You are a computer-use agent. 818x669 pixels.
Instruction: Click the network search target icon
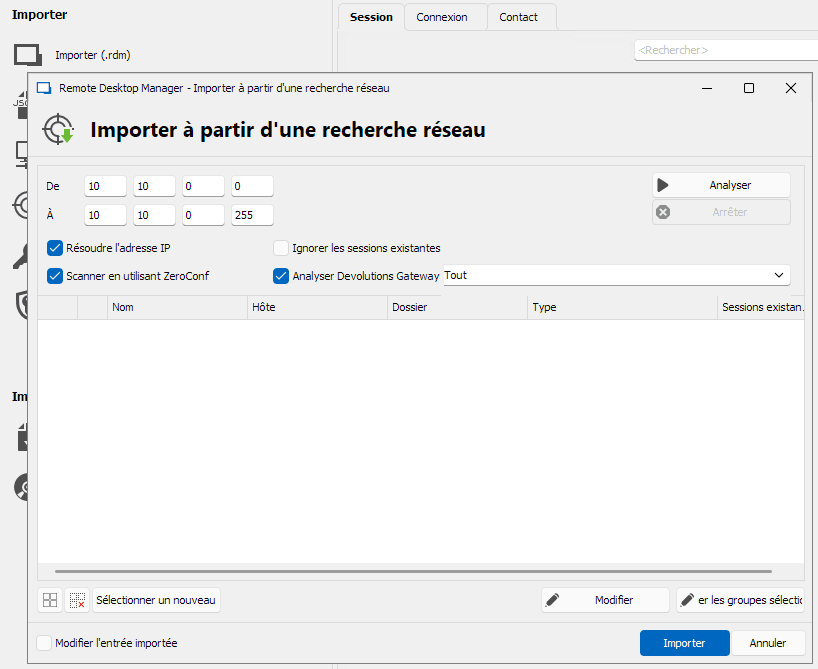pyautogui.click(x=58, y=130)
